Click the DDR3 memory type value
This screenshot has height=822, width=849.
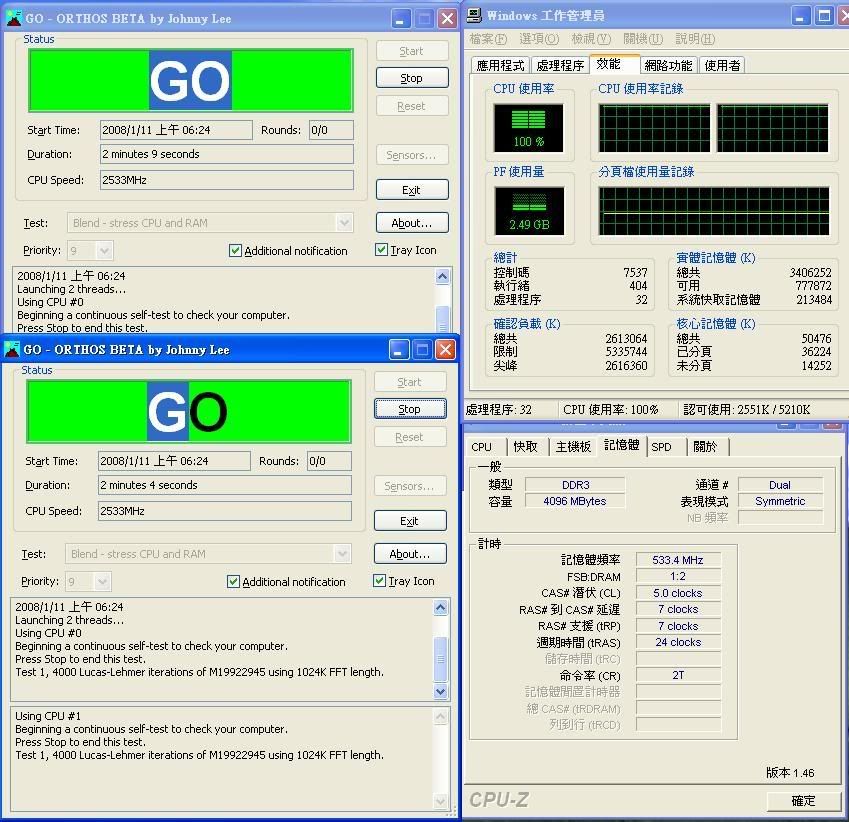(575, 485)
